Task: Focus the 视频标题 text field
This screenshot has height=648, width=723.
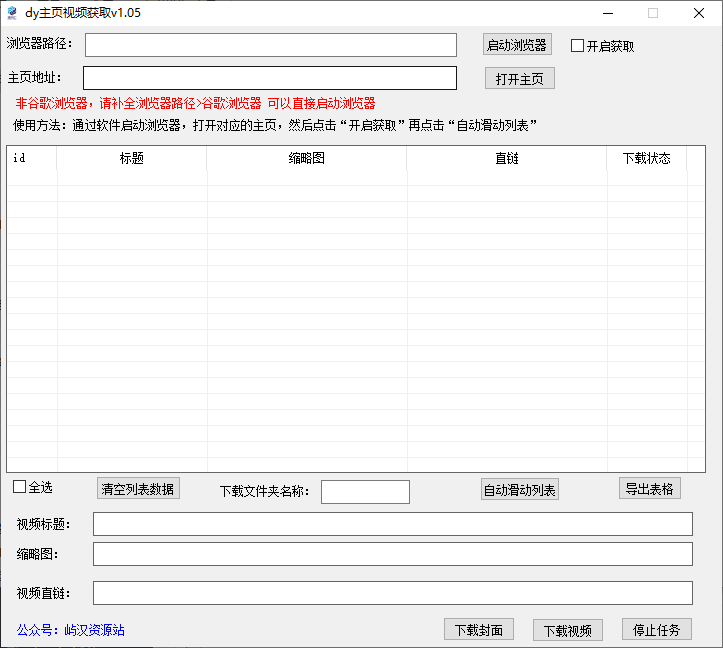Action: 393,524
